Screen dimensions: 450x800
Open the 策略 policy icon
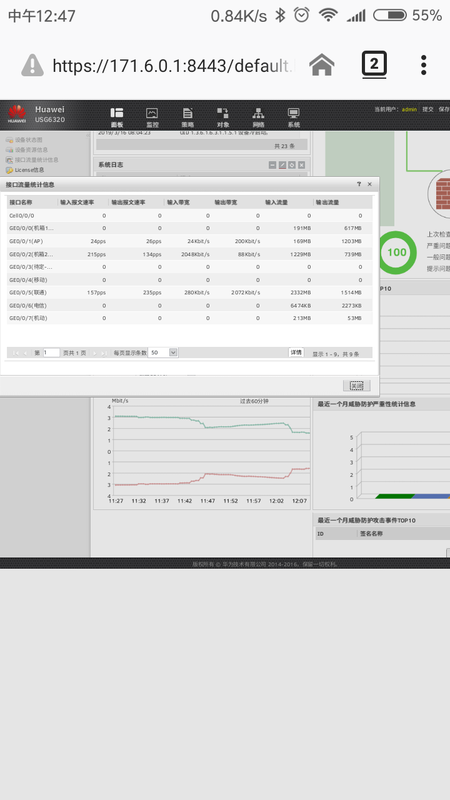click(x=187, y=117)
